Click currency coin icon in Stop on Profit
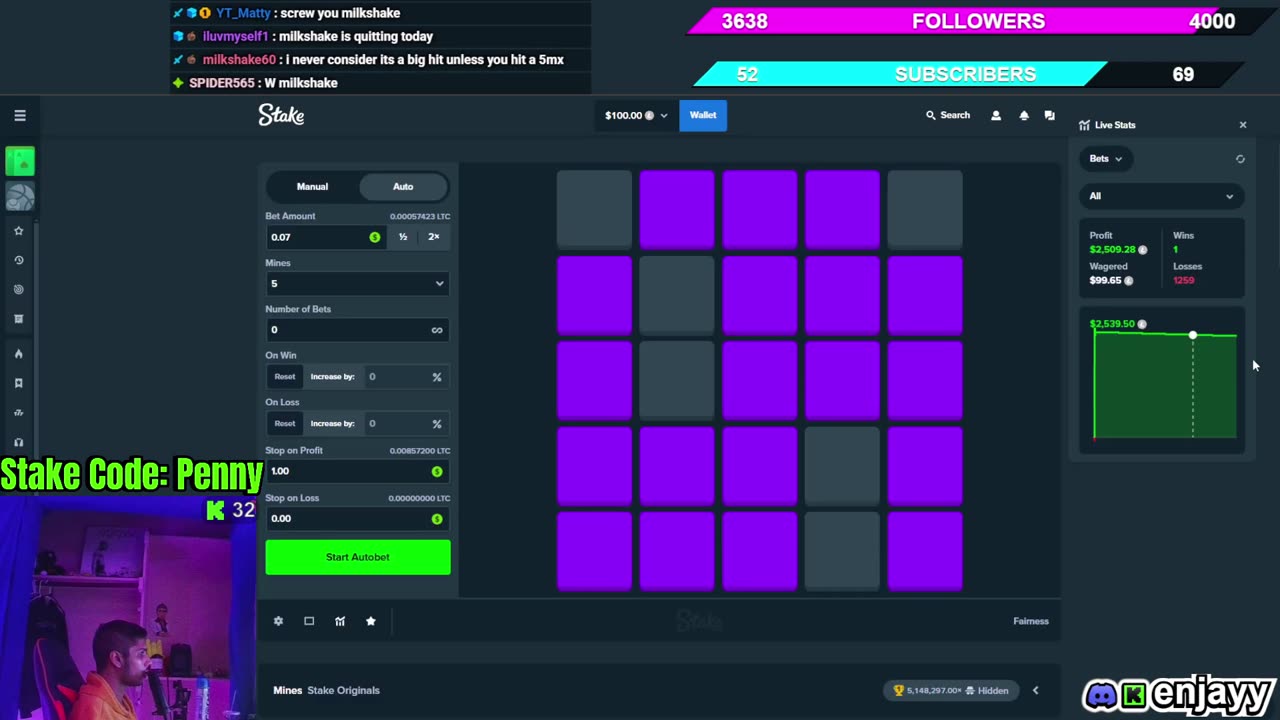Viewport: 1280px width, 720px height. pyautogui.click(x=437, y=471)
